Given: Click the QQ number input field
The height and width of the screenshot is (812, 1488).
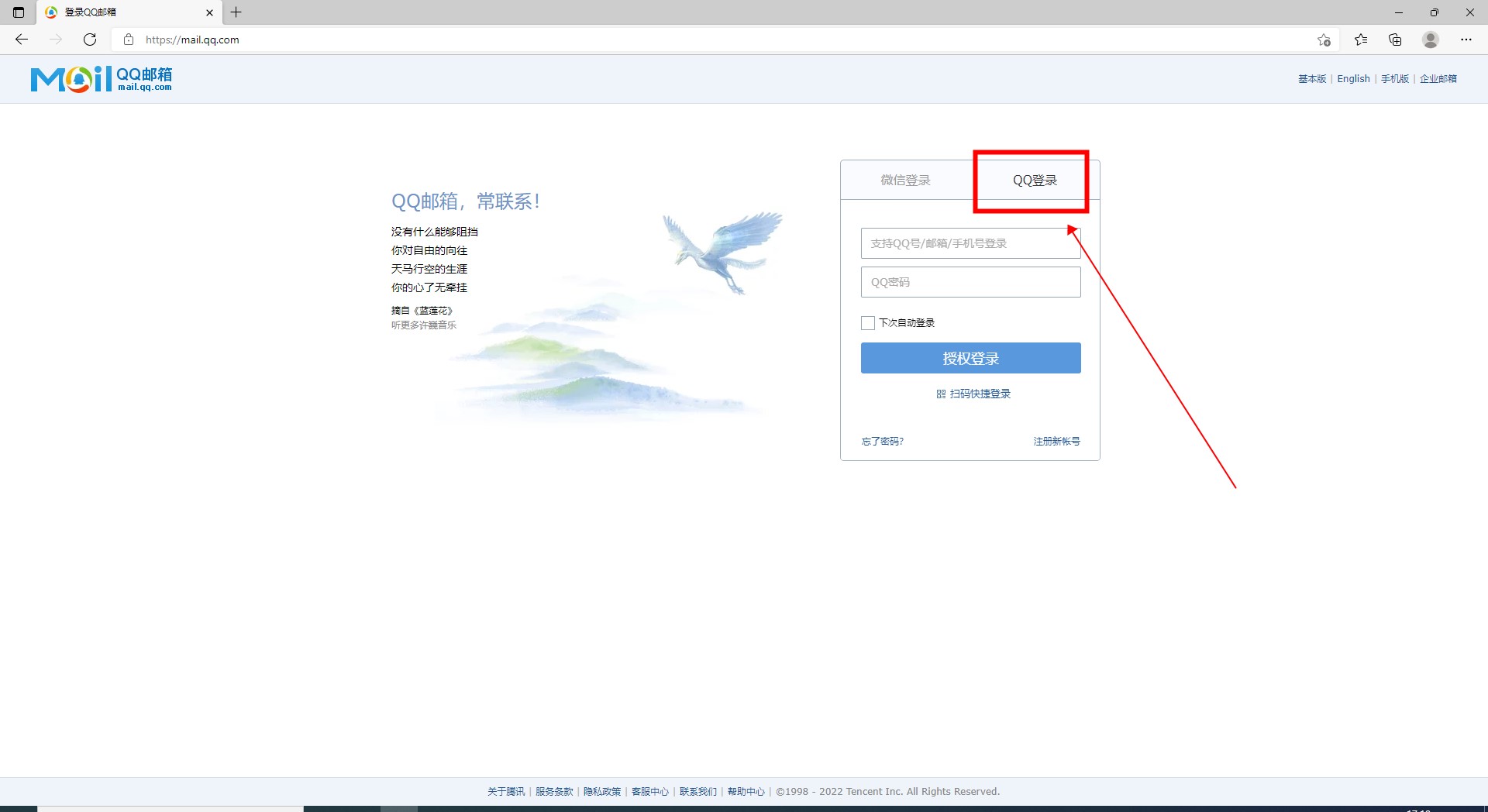Looking at the screenshot, I should point(970,243).
